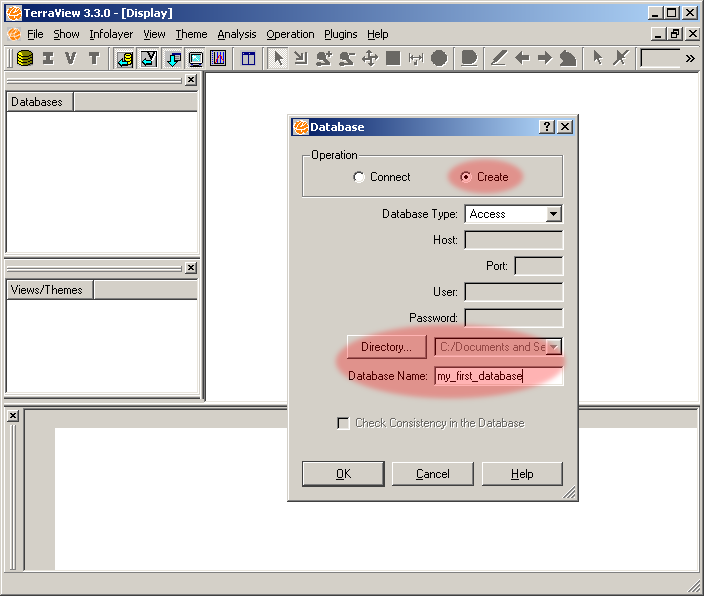This screenshot has height=596, width=704.
Task: Open the Analysis menu
Action: pos(237,34)
